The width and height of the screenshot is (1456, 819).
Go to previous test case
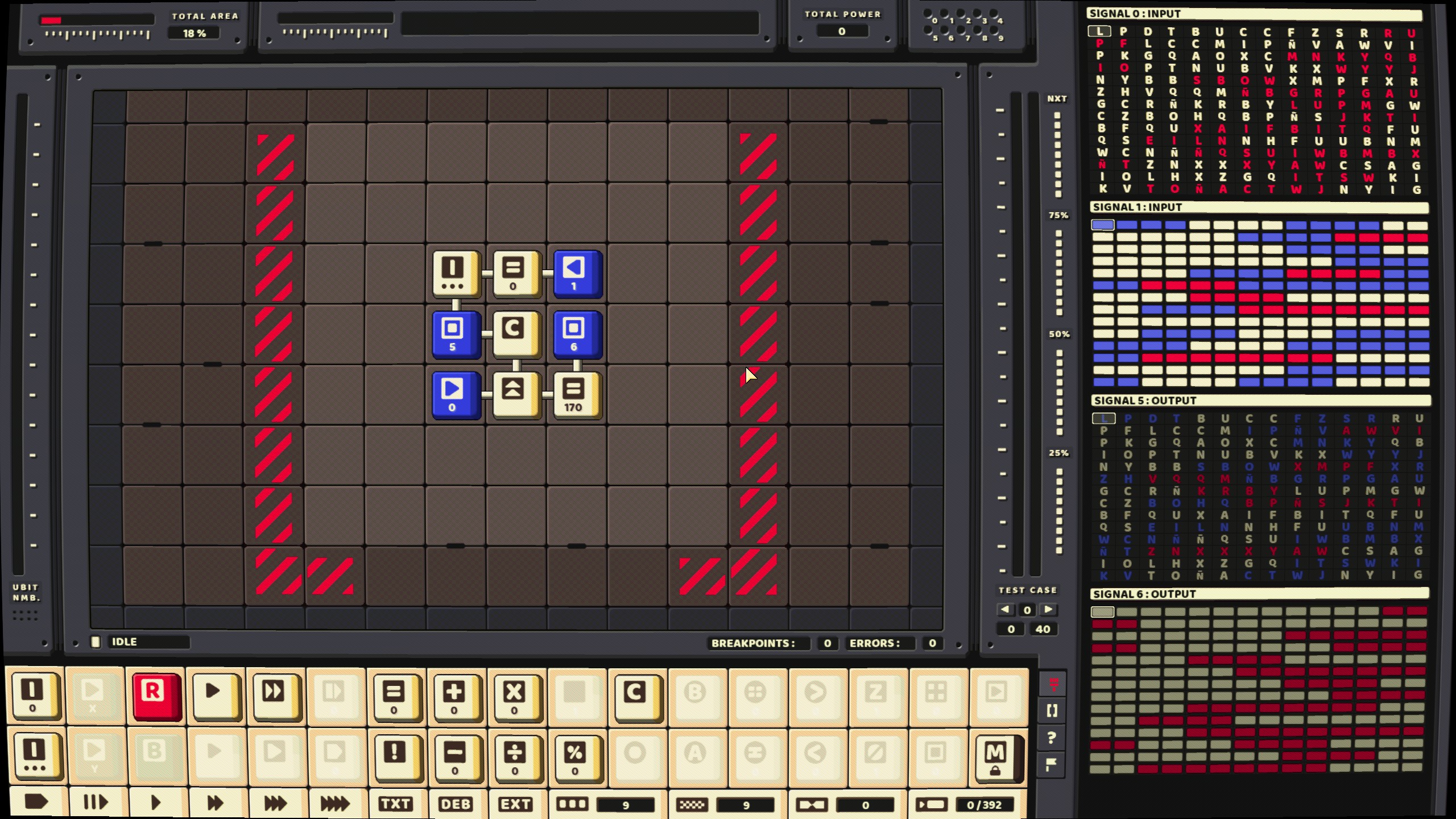(x=1006, y=610)
